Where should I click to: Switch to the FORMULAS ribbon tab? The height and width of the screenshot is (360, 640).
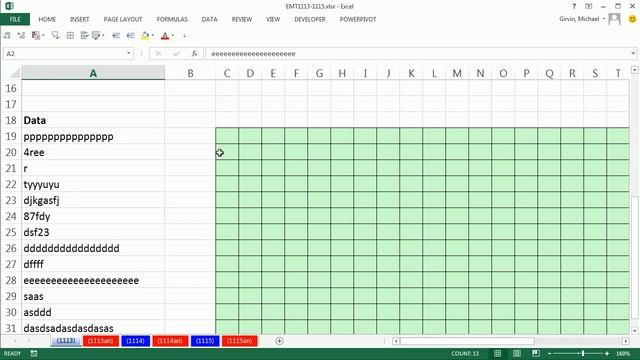point(172,19)
